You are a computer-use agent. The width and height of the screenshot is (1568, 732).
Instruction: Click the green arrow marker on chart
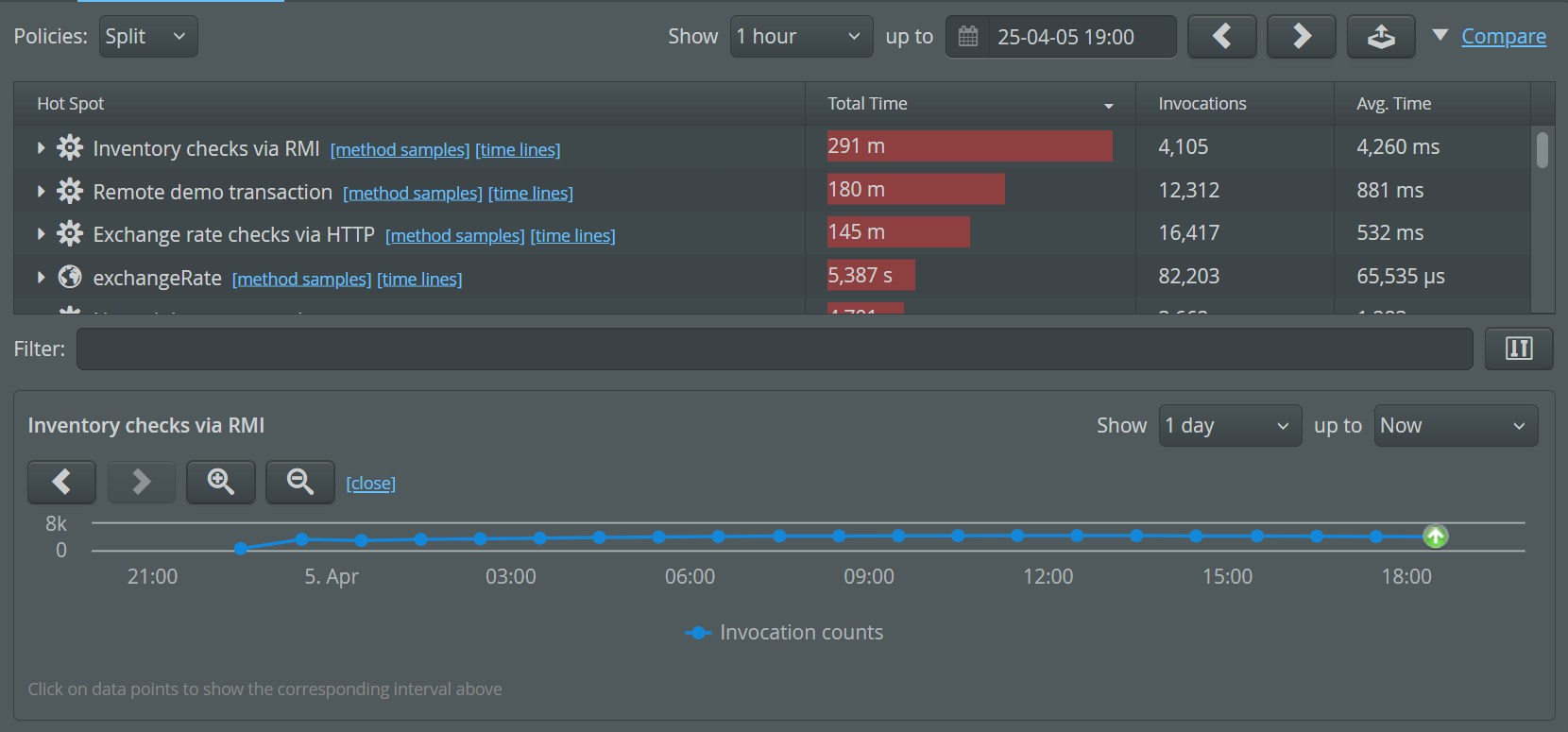[1435, 536]
